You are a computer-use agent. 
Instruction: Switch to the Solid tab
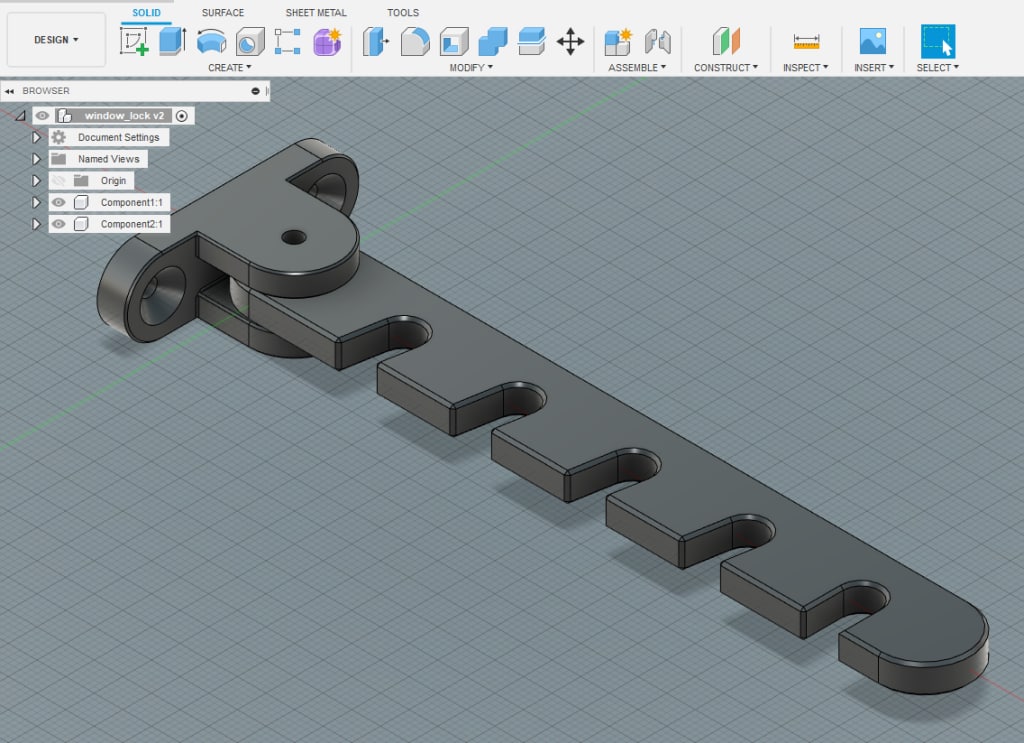coord(146,12)
